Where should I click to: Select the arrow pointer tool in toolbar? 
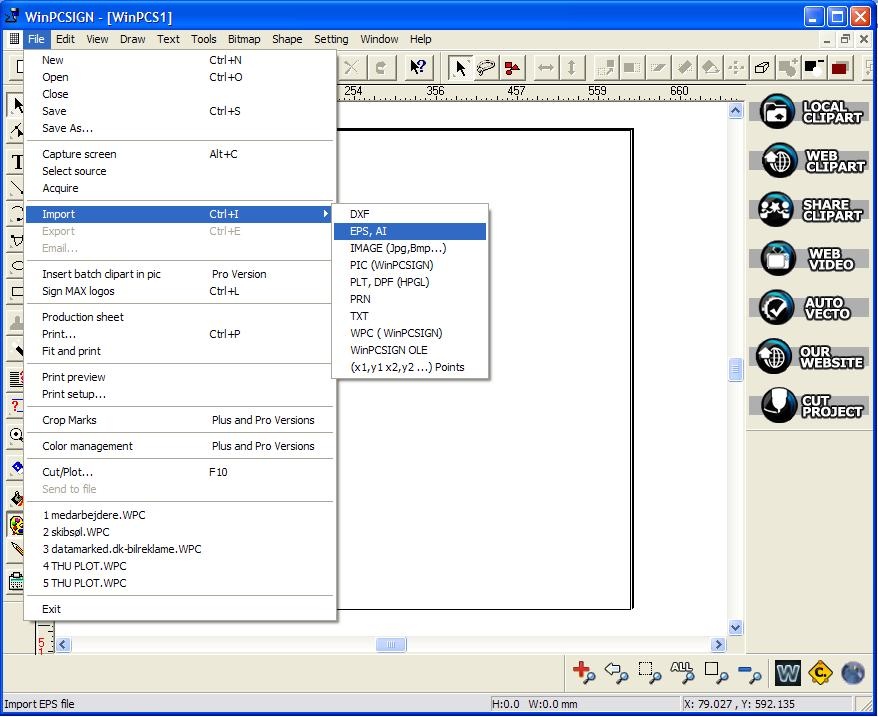click(x=461, y=68)
